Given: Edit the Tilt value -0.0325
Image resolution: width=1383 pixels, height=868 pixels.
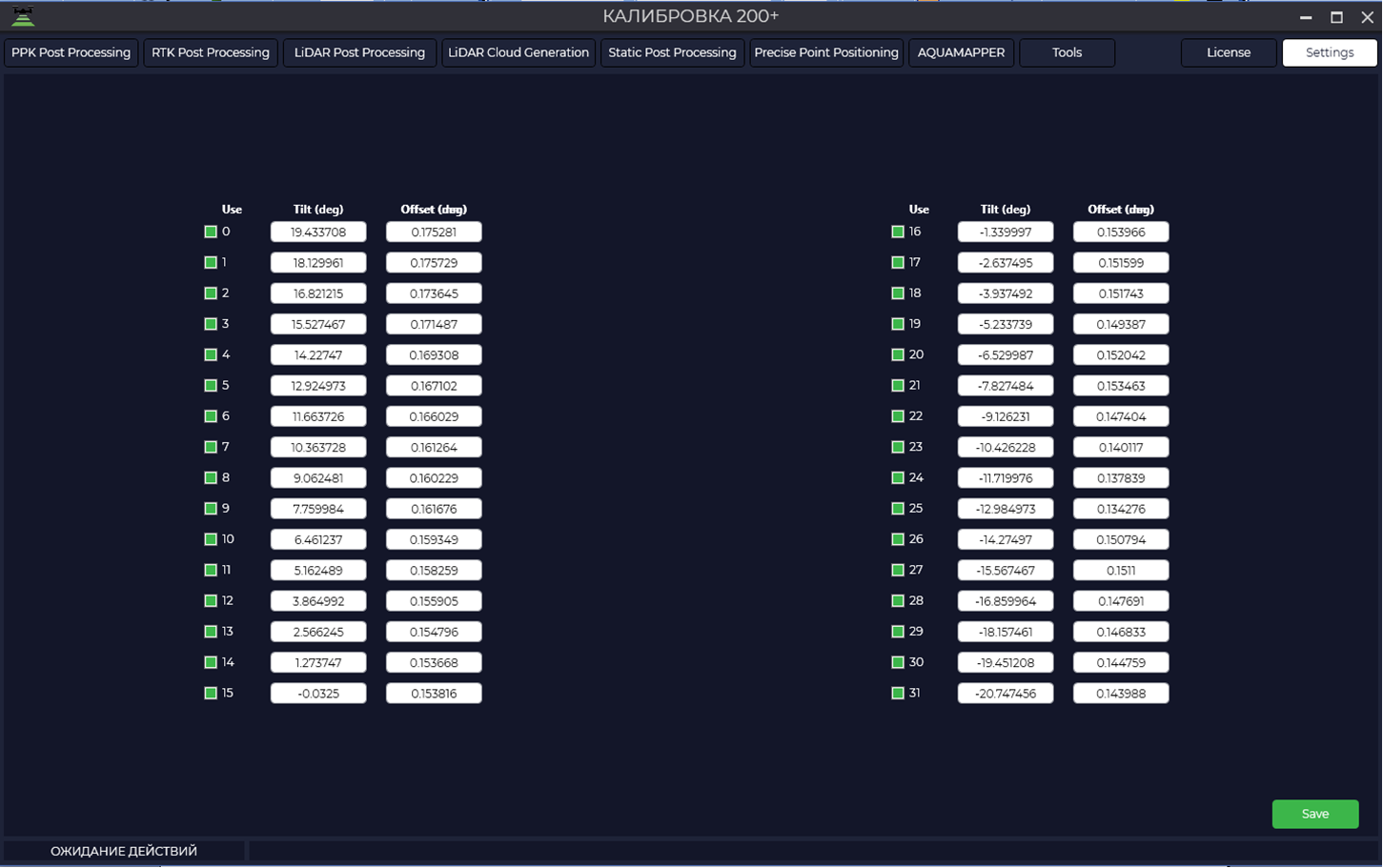Looking at the screenshot, I should 318,694.
